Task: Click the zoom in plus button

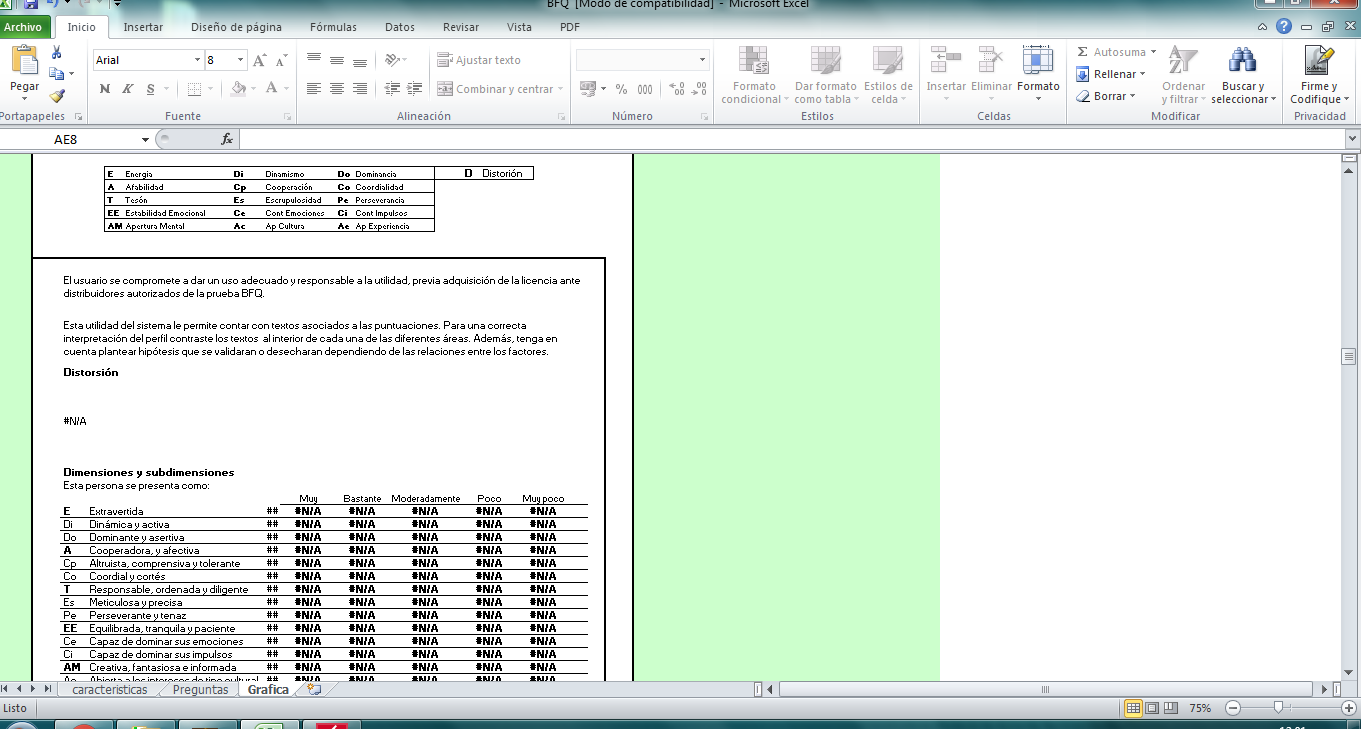Action: [x=1347, y=708]
